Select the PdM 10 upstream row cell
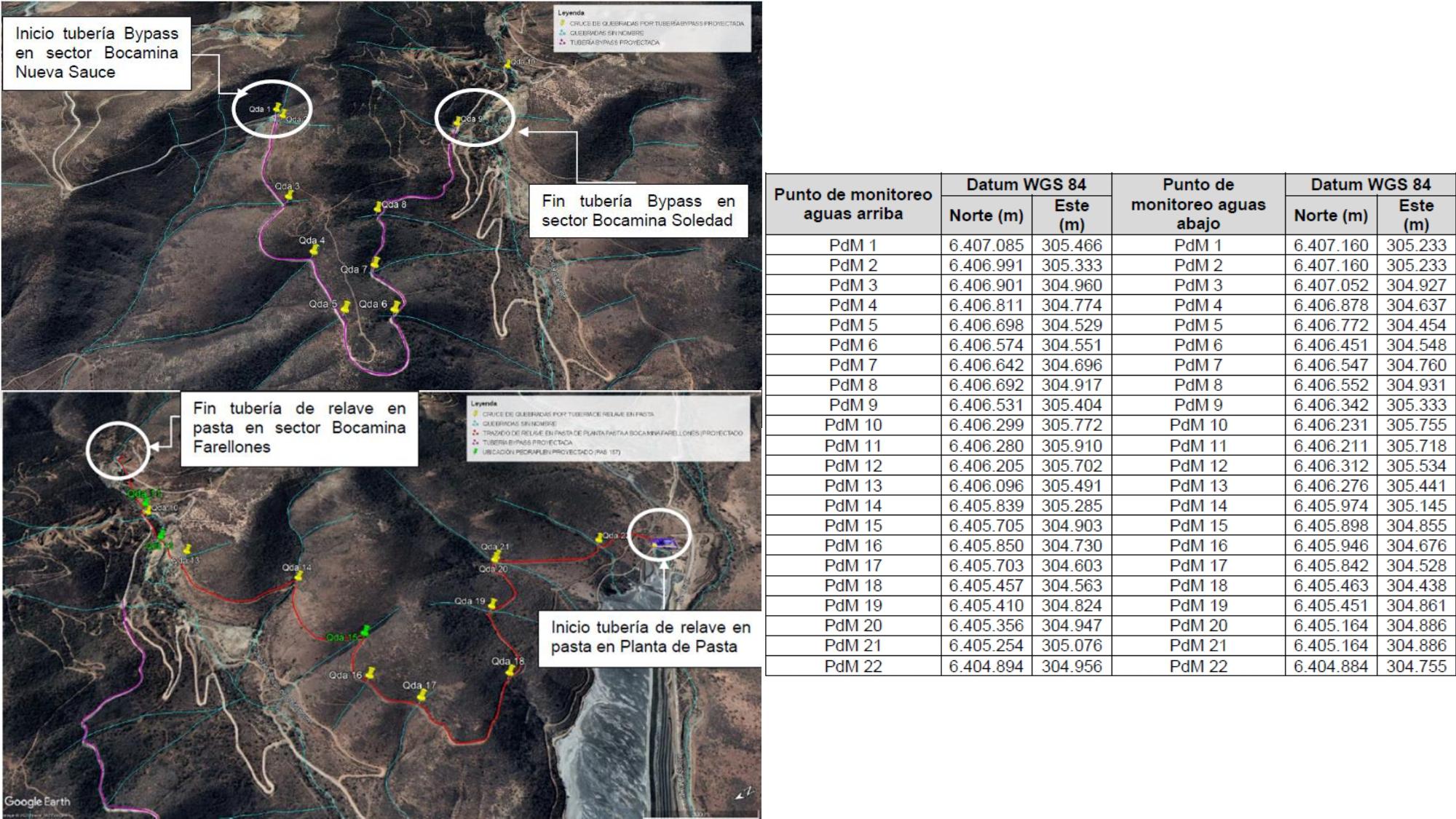Viewport: 1456px width, 819px height. [852, 425]
